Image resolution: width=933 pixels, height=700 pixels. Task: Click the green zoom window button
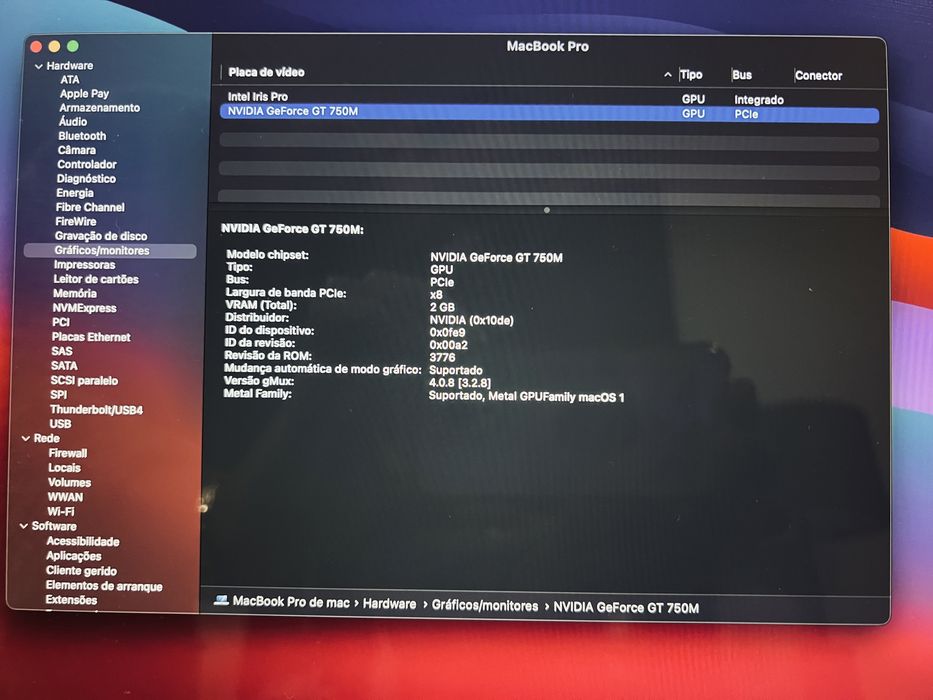click(x=73, y=46)
